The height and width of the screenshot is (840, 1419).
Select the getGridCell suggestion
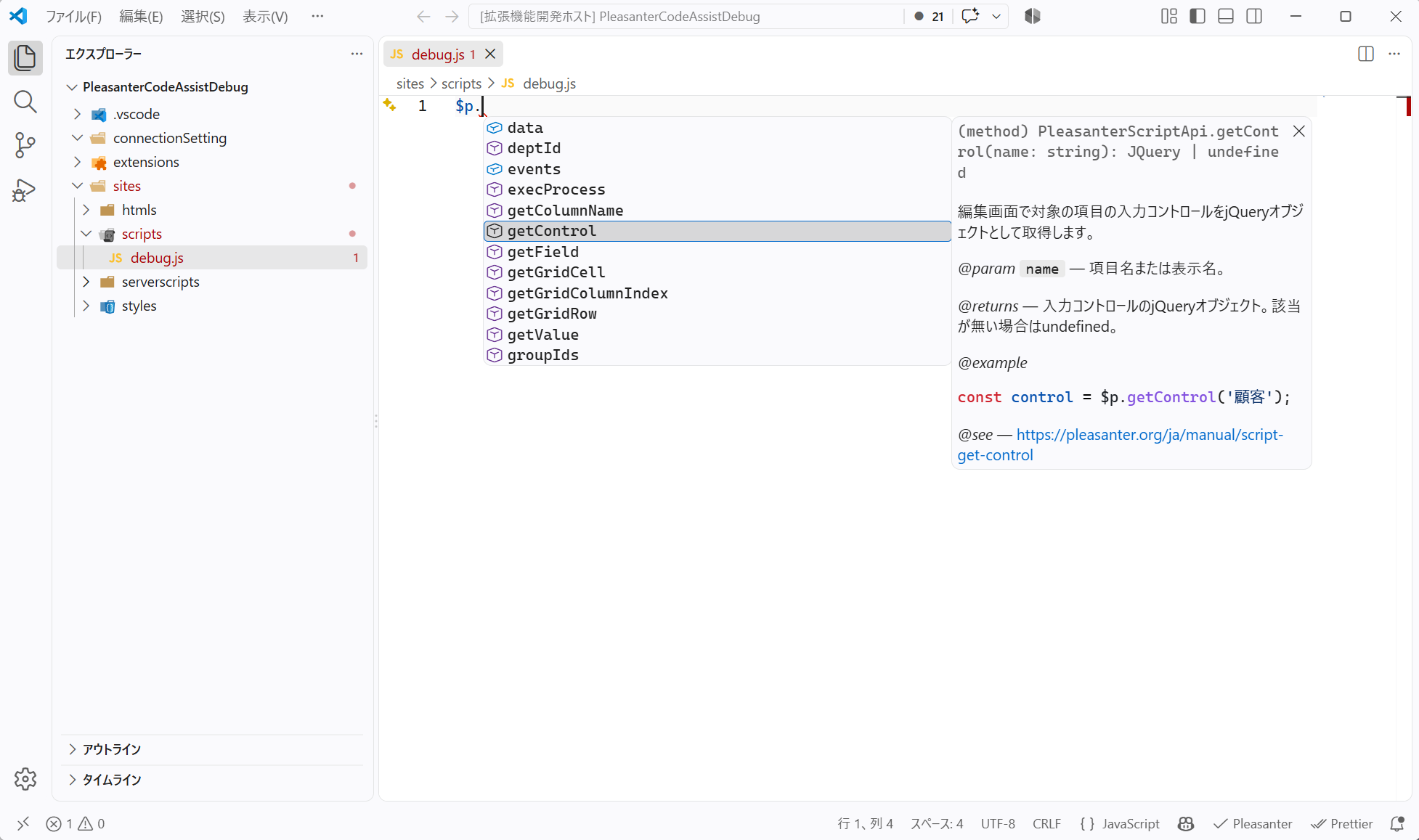pyautogui.click(x=717, y=272)
